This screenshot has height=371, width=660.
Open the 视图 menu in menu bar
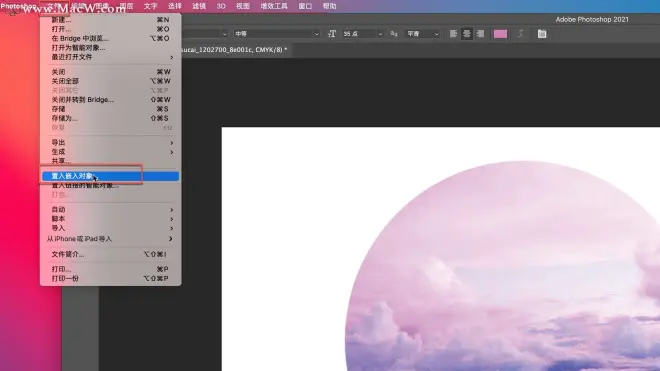(x=243, y=6)
